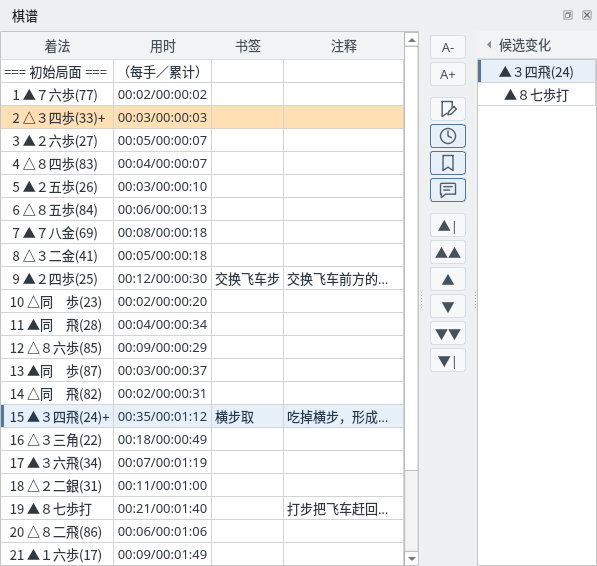Screen dimensions: 597x566
Task: Click time cell 00:21/00:01:40
Action: pyautogui.click(x=163, y=509)
